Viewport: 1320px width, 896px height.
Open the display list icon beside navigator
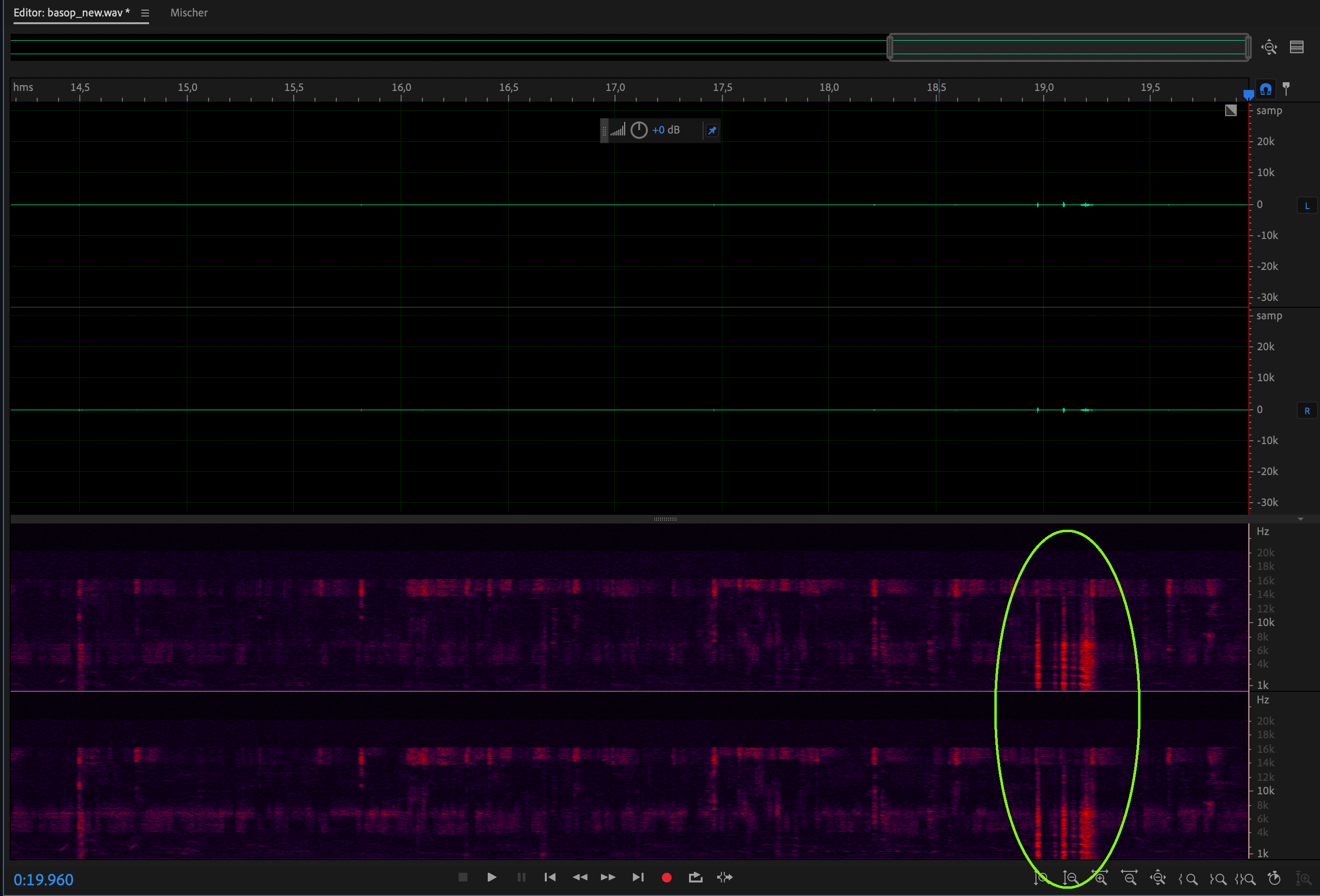[x=1297, y=47]
